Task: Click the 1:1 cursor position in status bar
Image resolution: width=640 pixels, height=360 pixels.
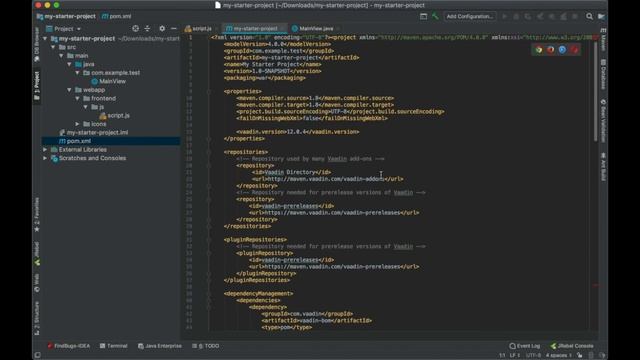Action: coord(502,355)
